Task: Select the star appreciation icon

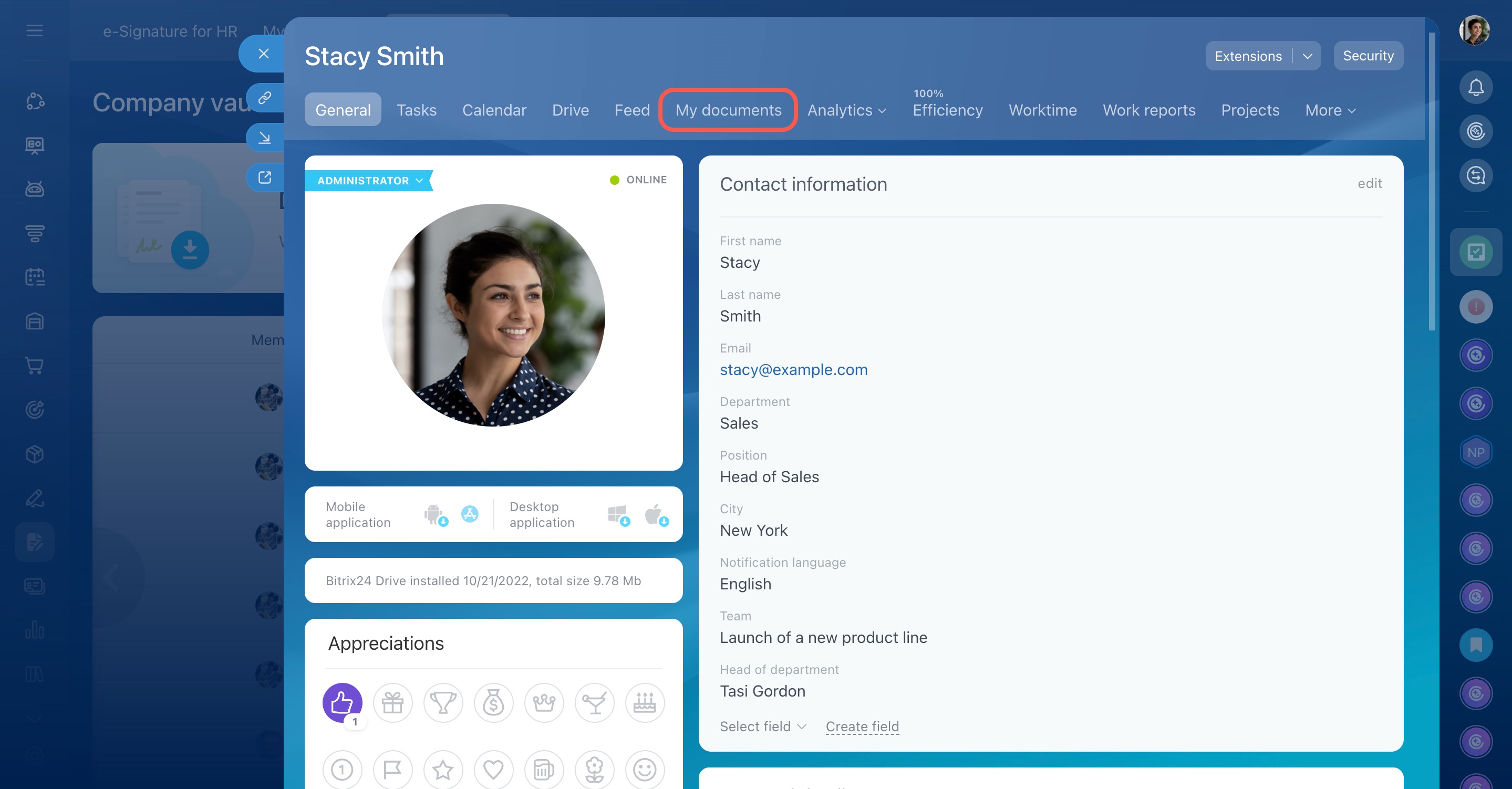Action: click(443, 769)
